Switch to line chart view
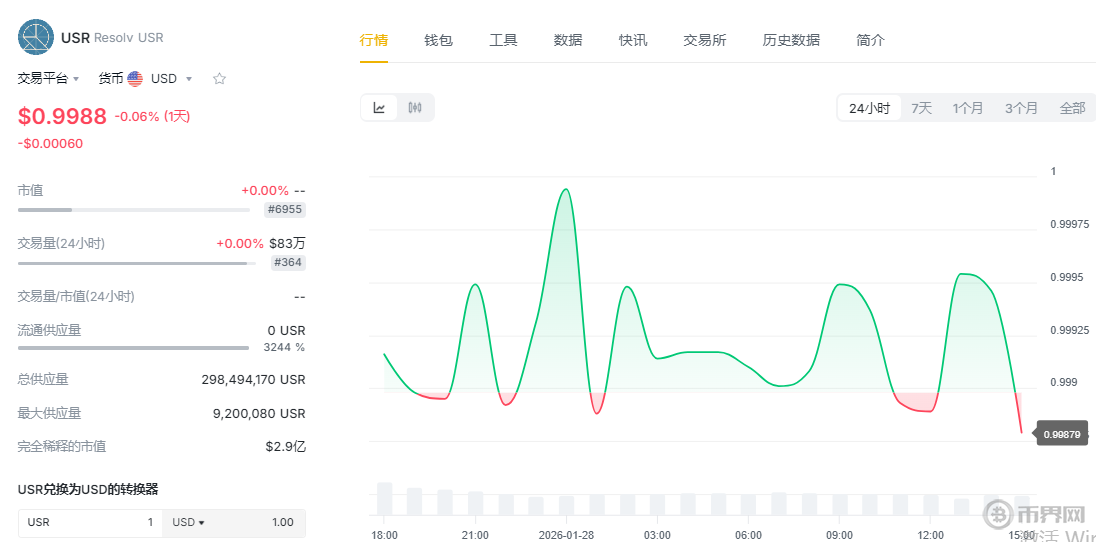Viewport: 1096px width, 542px height. point(380,108)
